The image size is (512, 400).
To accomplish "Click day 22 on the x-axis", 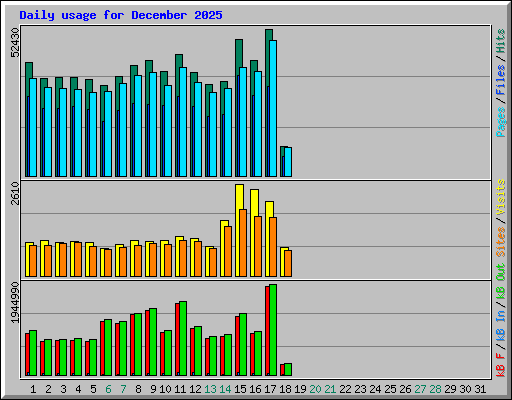I will [345, 389].
